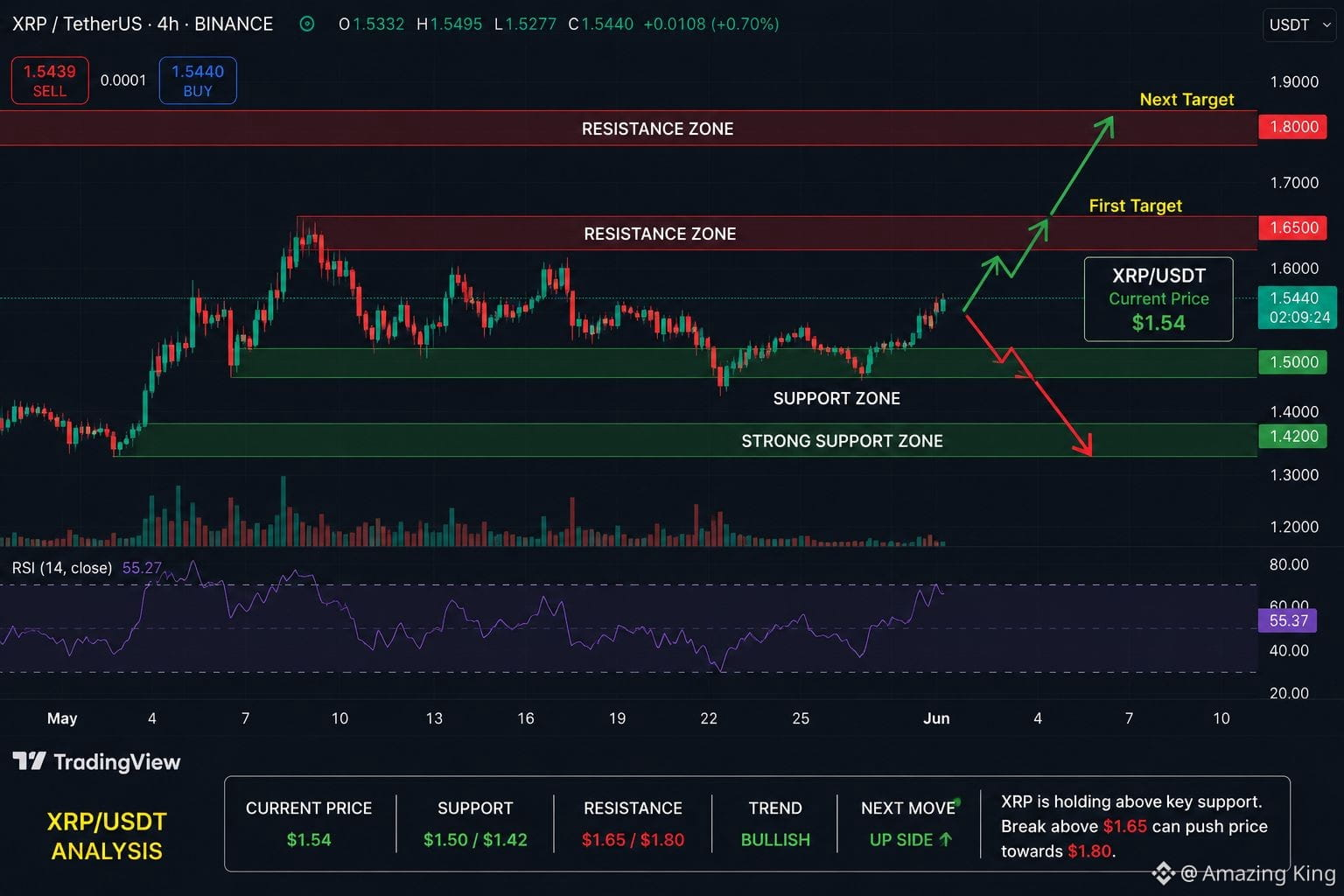Click the green market status circle icon
1344x896 pixels.
(x=307, y=24)
